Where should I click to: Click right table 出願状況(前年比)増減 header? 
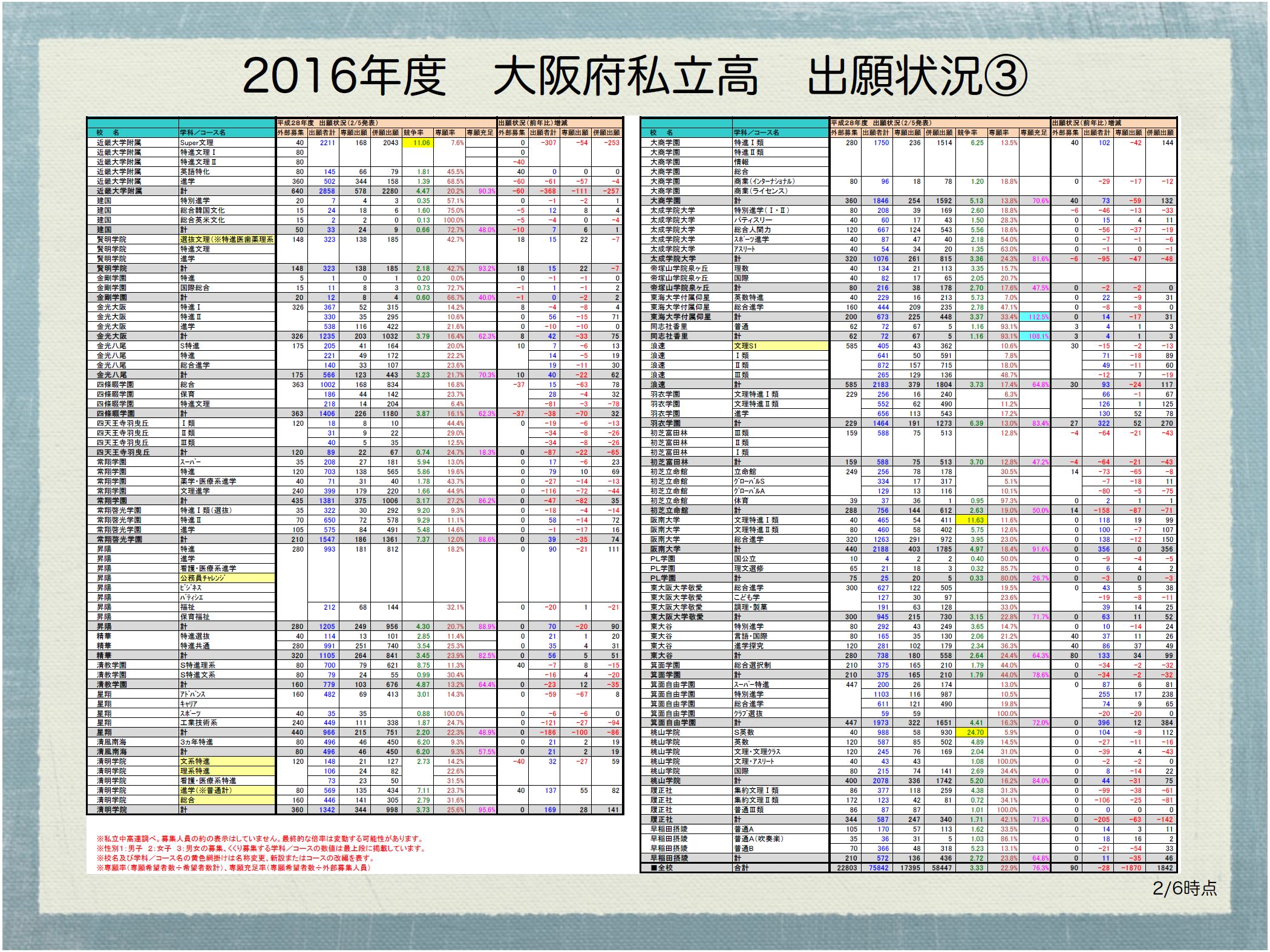pos(1086,123)
